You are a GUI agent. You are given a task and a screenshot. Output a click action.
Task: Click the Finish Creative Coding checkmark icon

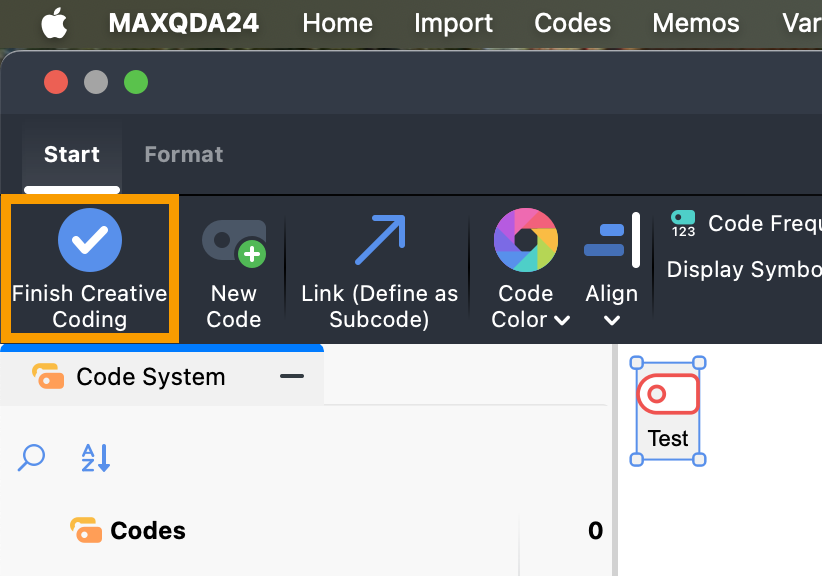pos(90,240)
